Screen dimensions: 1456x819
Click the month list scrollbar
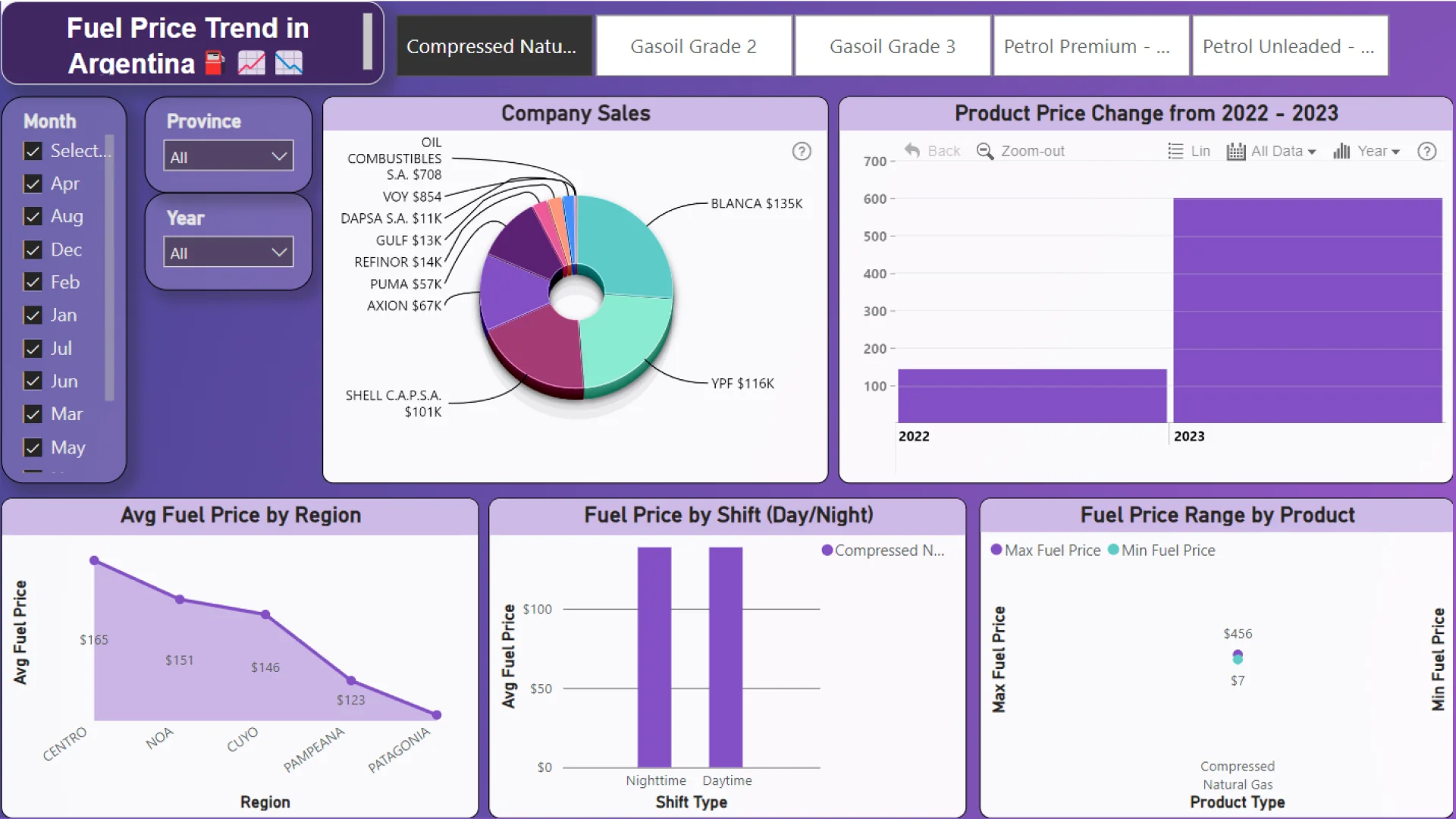109,268
